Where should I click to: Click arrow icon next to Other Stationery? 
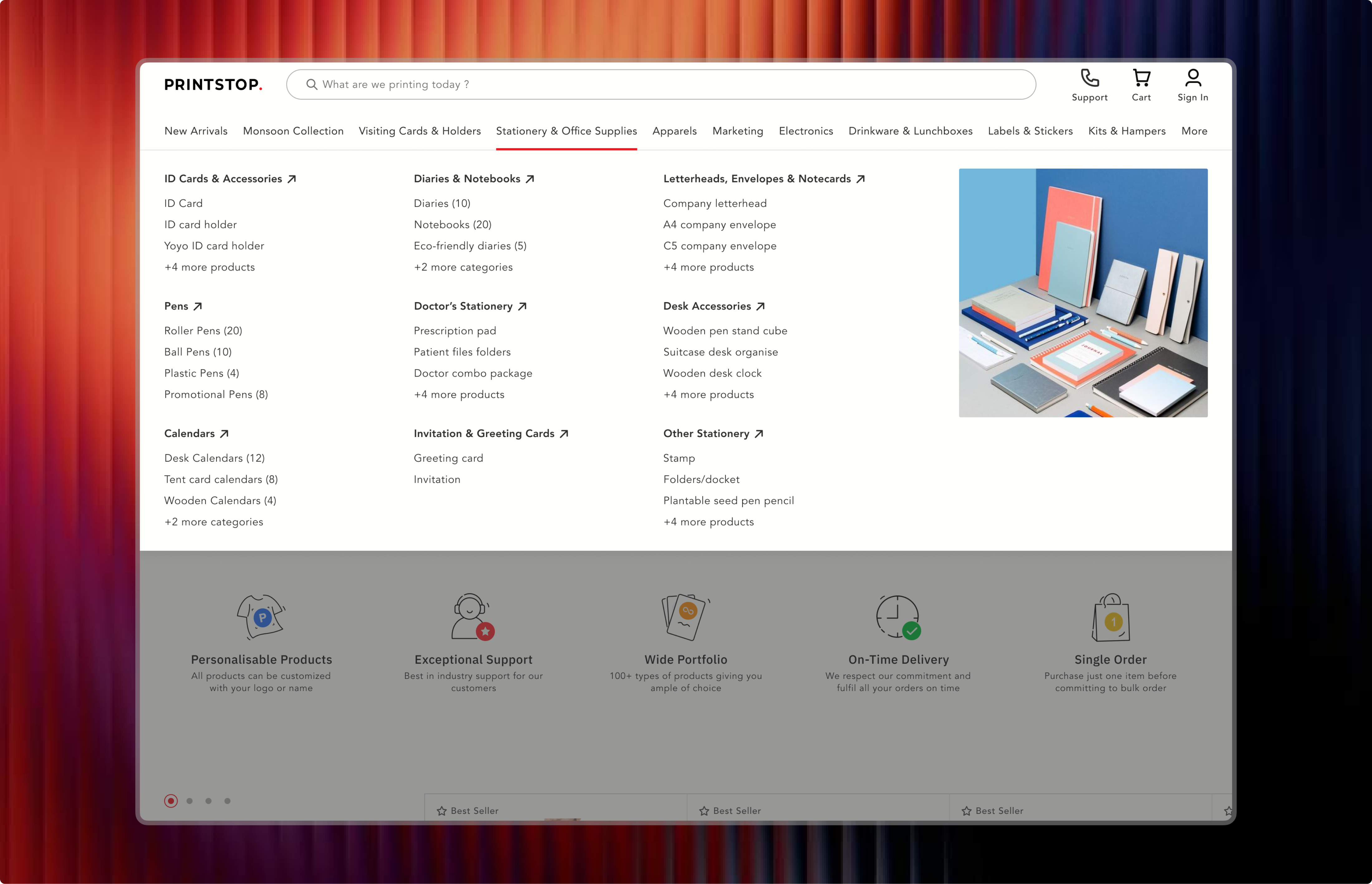pyautogui.click(x=759, y=434)
